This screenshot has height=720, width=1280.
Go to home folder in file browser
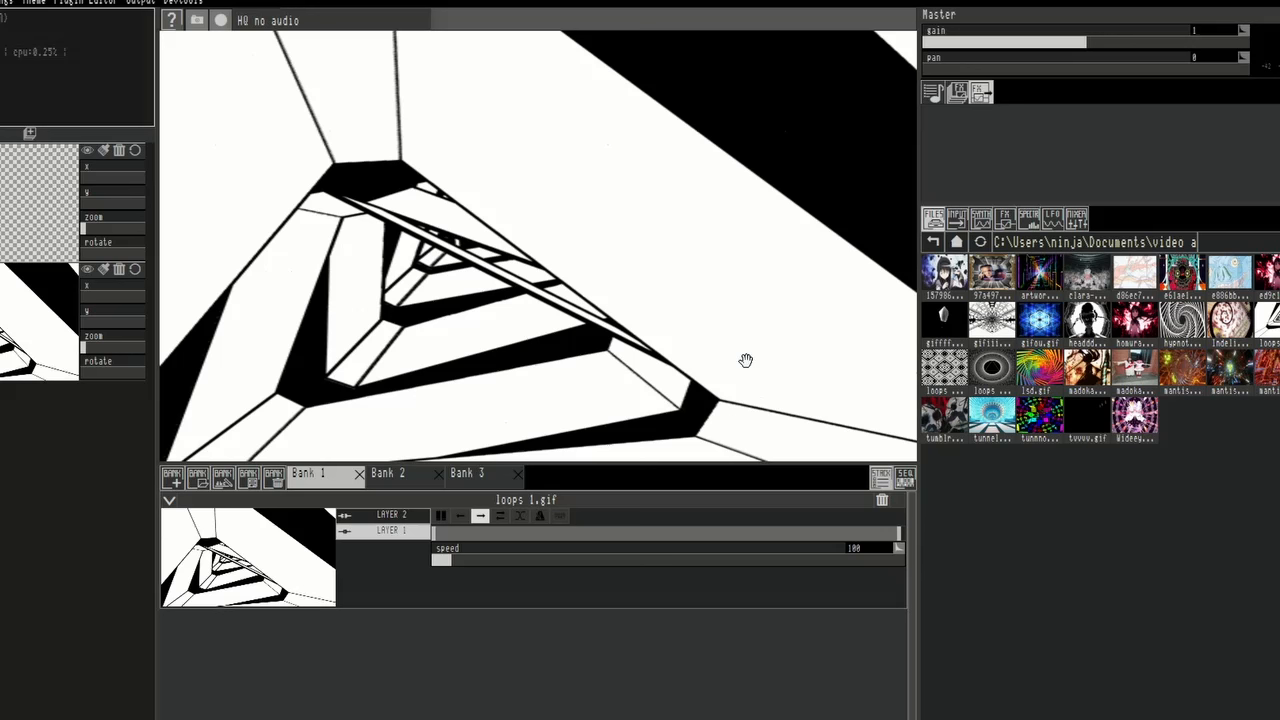[x=956, y=242]
